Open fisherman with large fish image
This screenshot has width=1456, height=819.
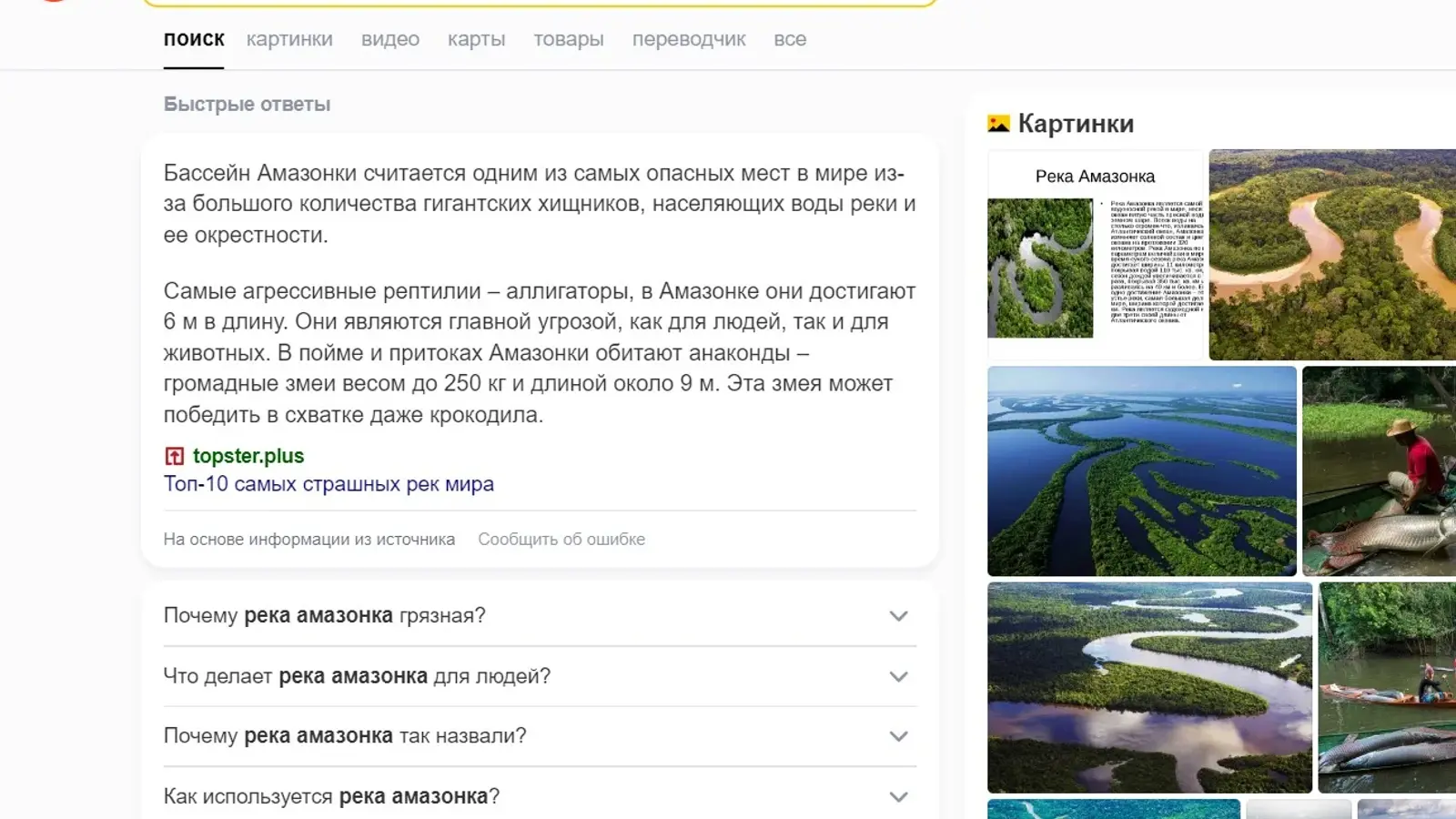[x=1379, y=470]
